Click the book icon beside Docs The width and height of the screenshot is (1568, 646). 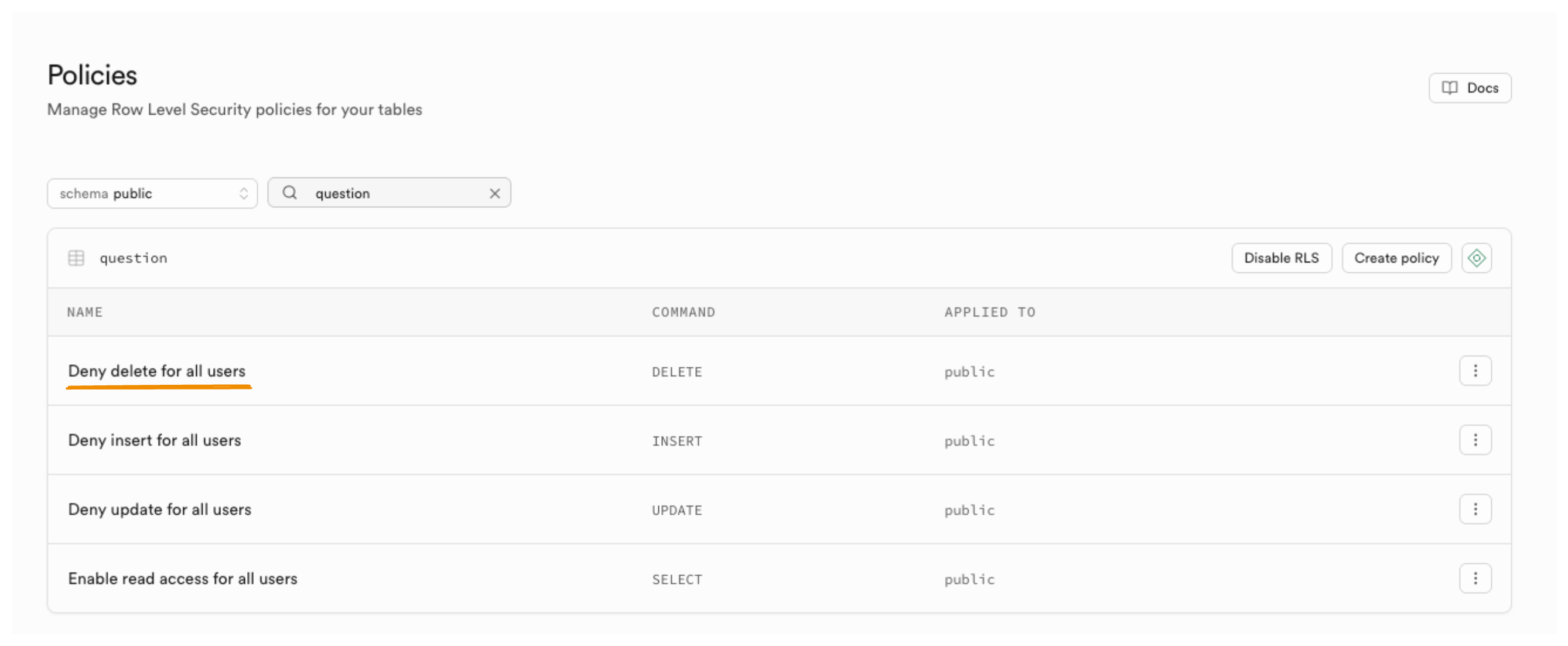[x=1449, y=88]
